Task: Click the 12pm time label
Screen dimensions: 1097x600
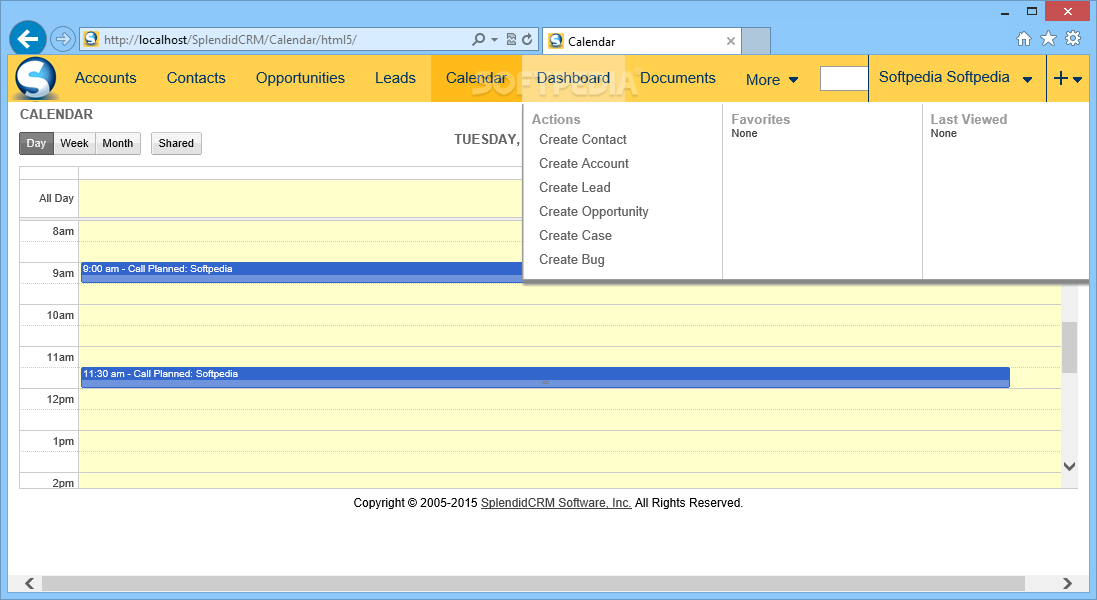Action: coord(60,399)
